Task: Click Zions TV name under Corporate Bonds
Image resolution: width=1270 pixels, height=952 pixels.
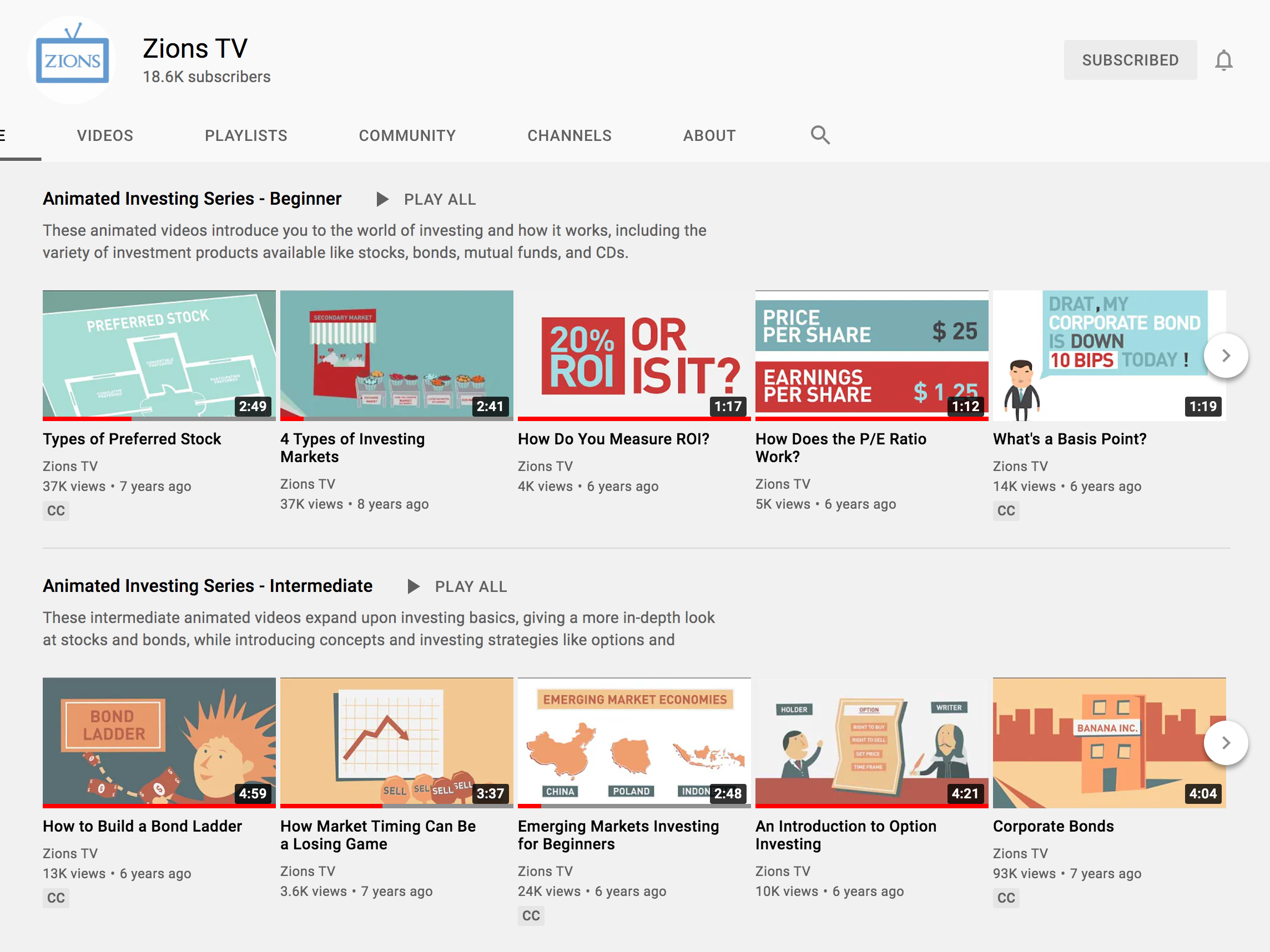Action: point(1020,854)
